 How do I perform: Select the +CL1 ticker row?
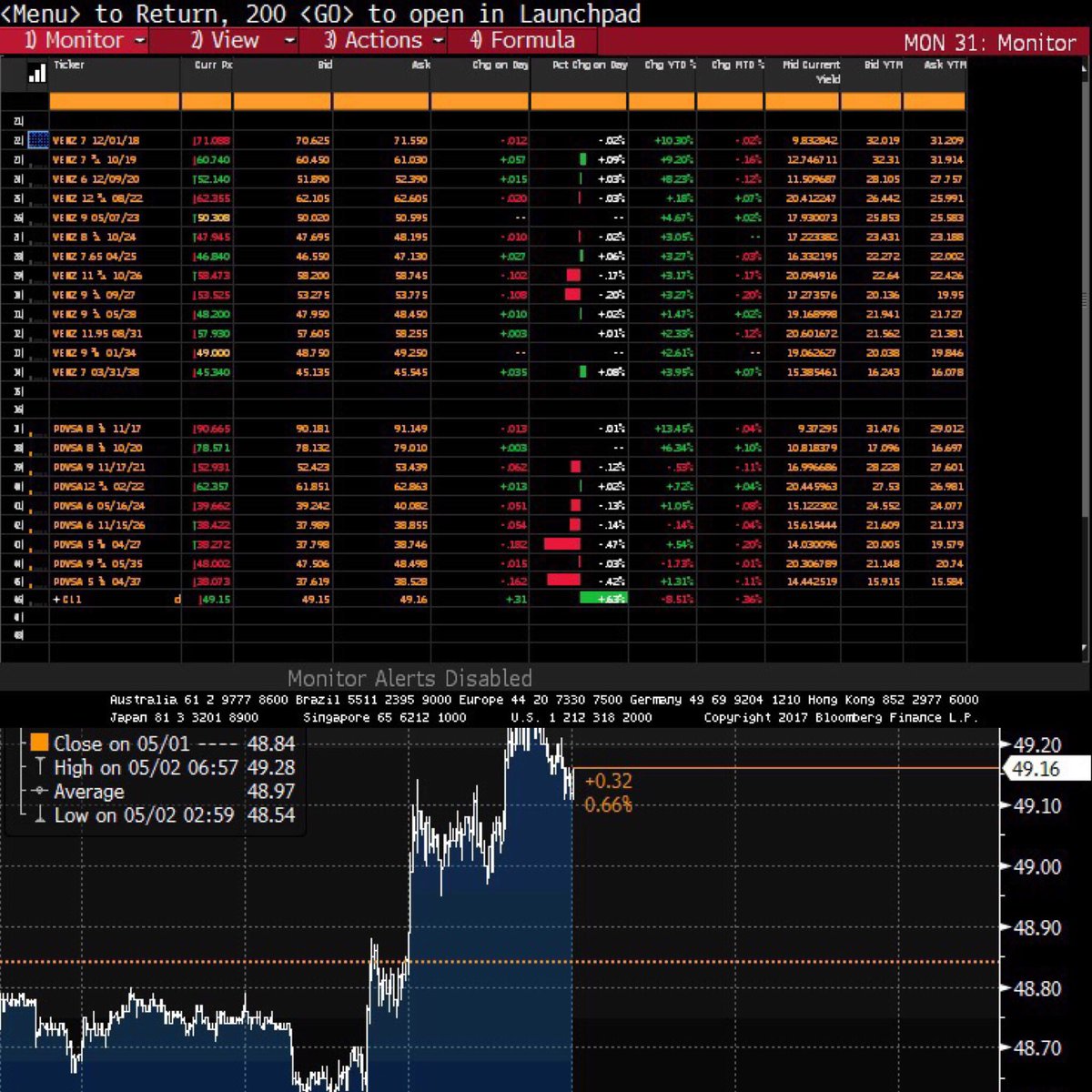coord(68,599)
